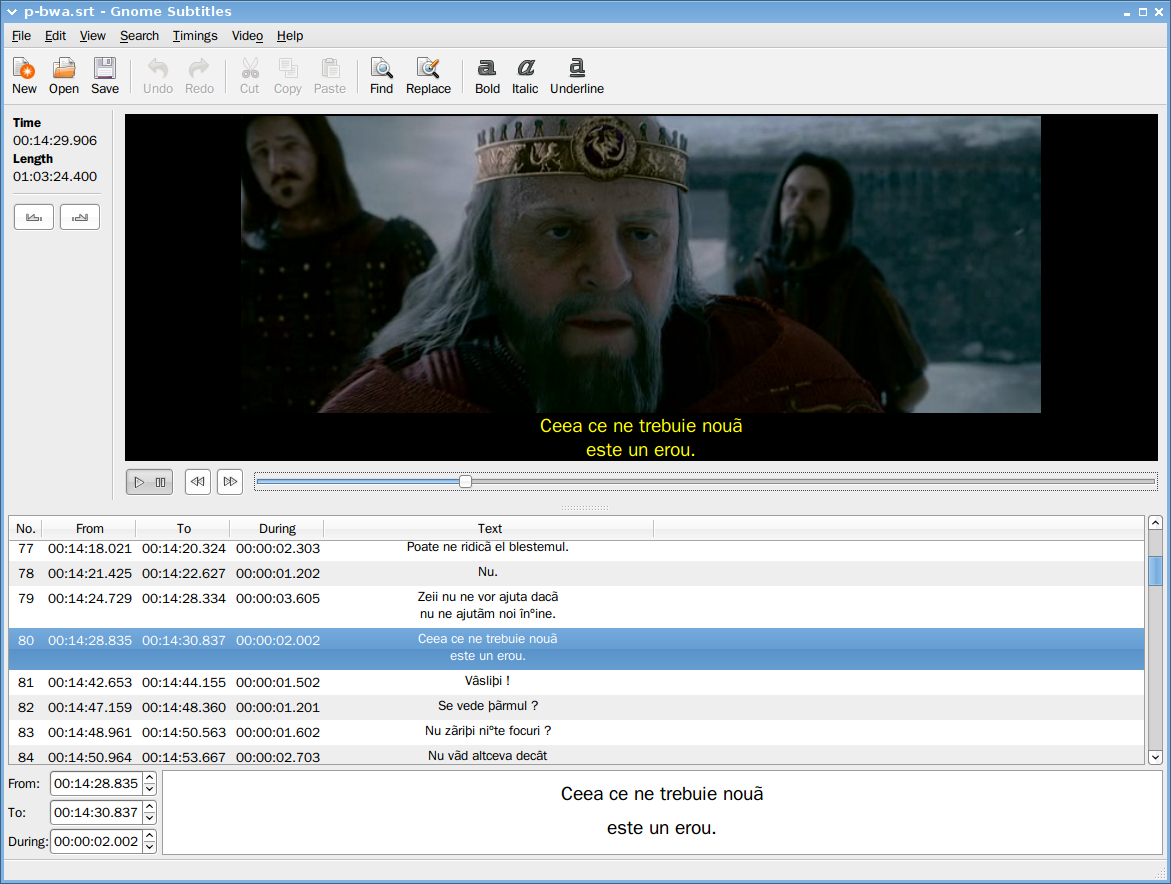Select subtitle row 82 "Se vede țărmul ?"
This screenshot has width=1171, height=884.
(488, 707)
